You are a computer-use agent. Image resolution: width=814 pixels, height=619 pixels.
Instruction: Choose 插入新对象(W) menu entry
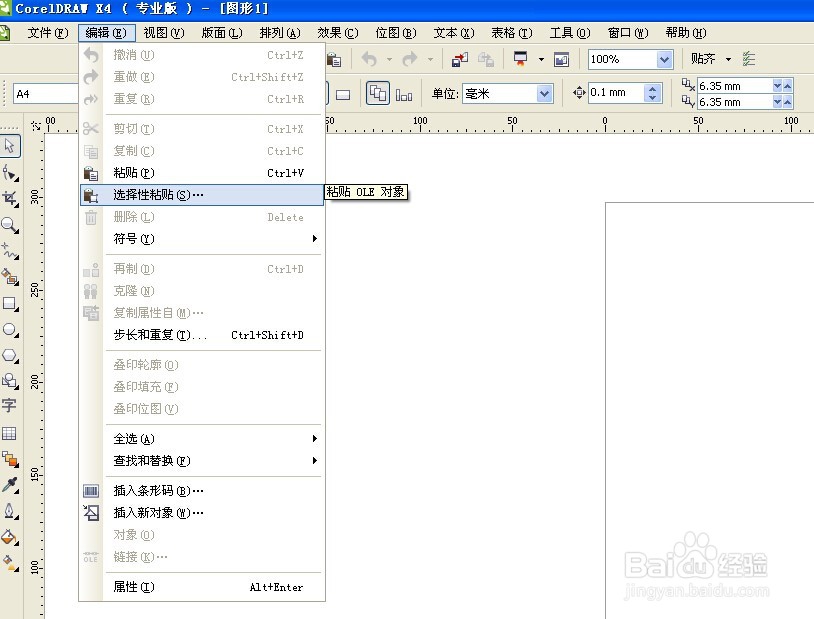(x=201, y=513)
